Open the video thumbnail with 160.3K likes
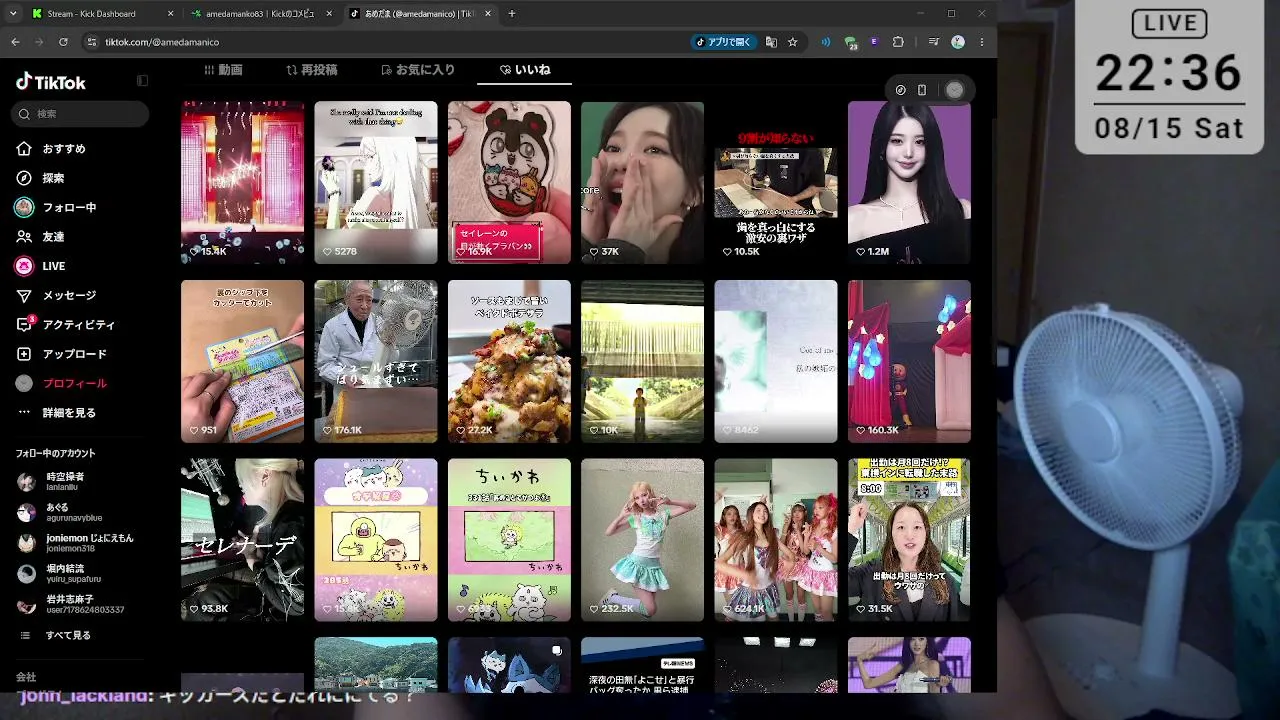 [x=909, y=361]
